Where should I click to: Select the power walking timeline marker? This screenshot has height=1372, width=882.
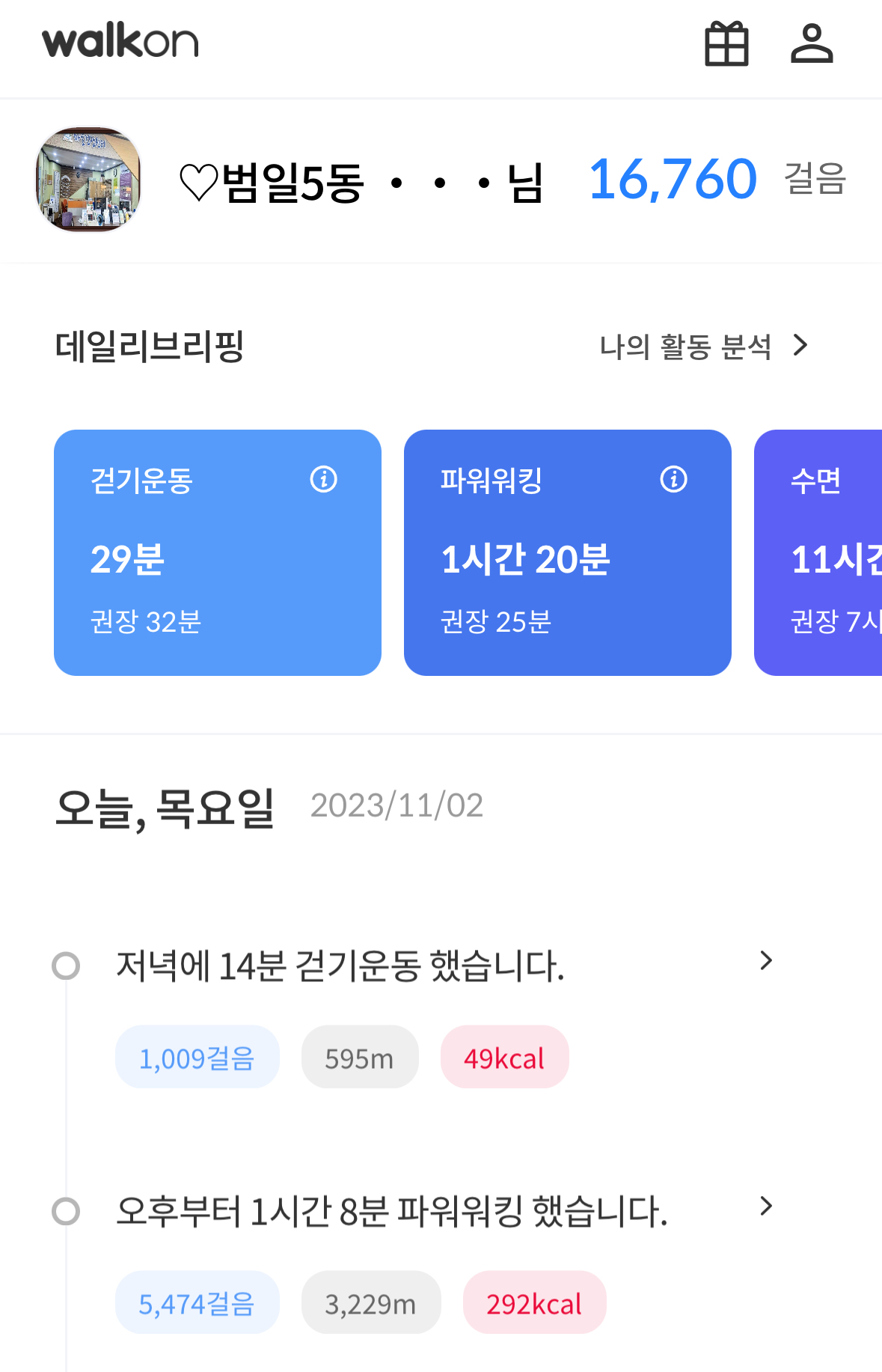click(x=66, y=1211)
